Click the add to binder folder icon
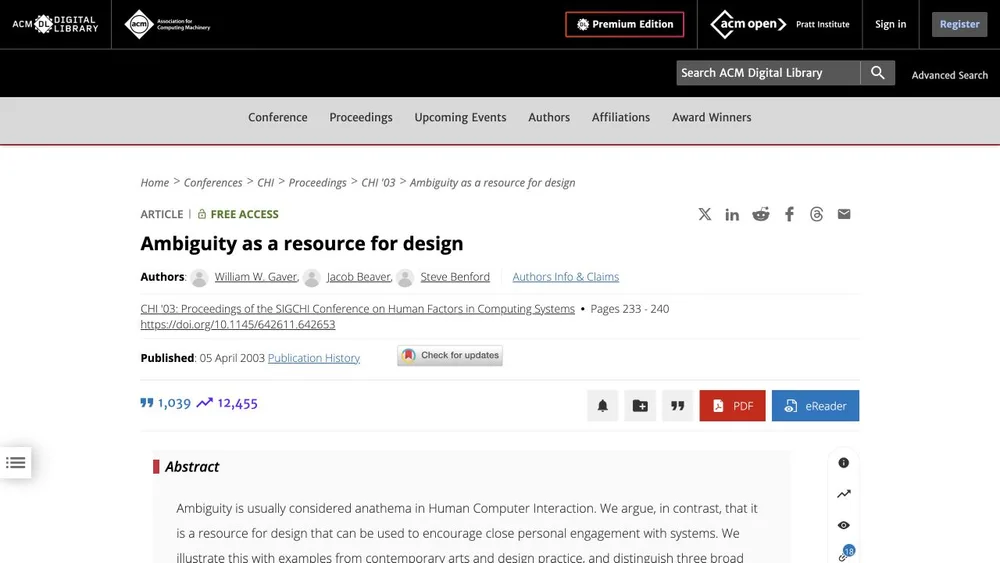1000x563 pixels. click(640, 406)
